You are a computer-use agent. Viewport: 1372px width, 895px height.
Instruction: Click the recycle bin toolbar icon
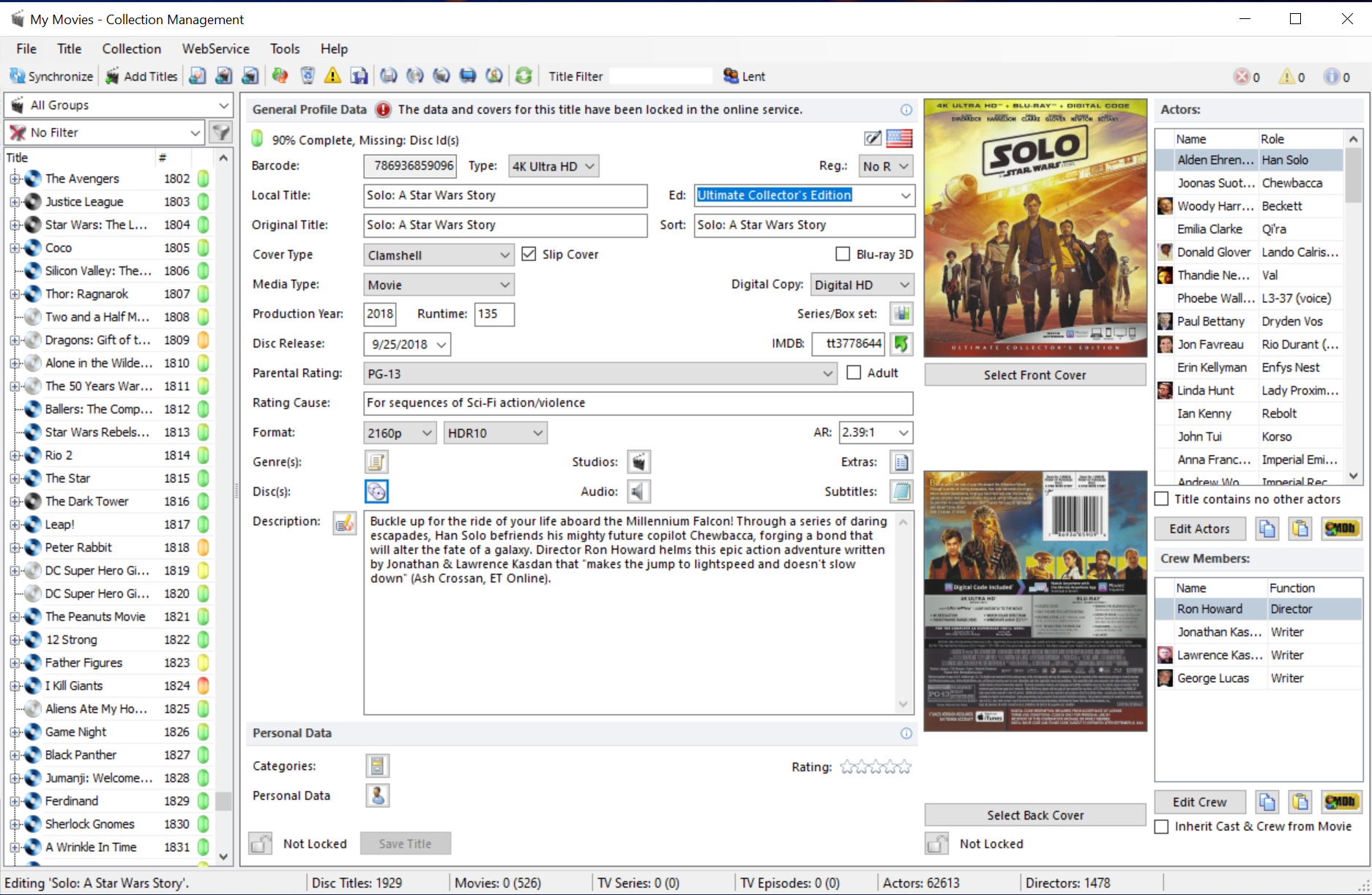[x=307, y=75]
